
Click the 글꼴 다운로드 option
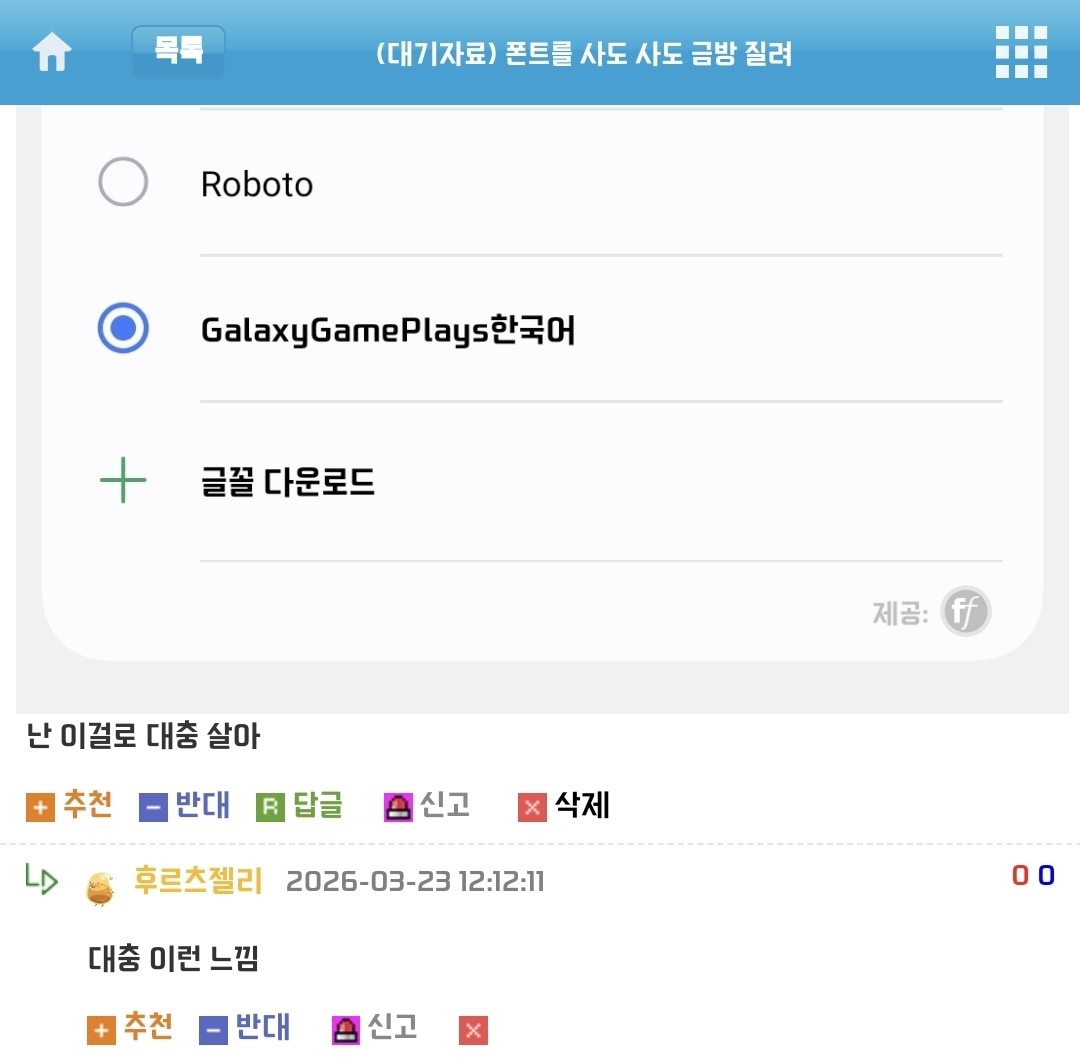point(288,483)
